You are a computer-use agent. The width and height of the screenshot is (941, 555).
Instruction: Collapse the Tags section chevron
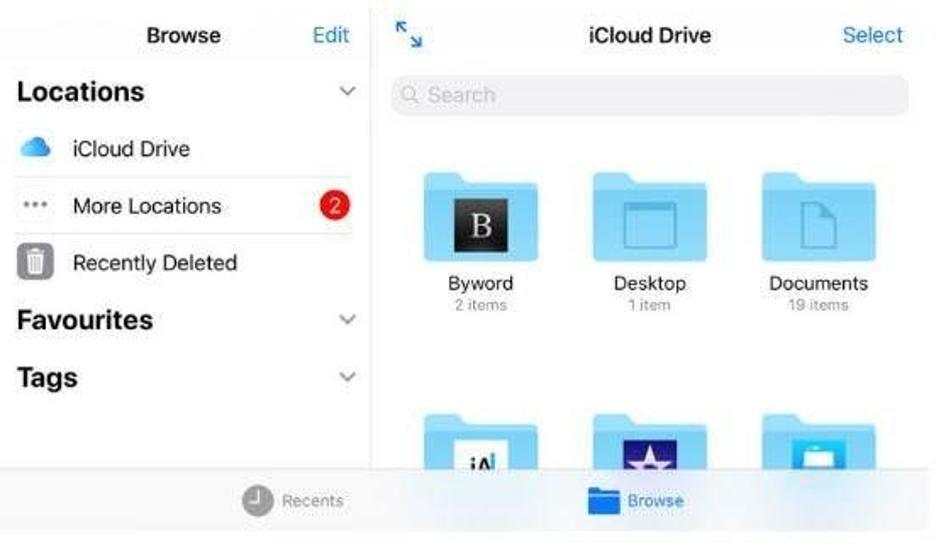coord(347,377)
